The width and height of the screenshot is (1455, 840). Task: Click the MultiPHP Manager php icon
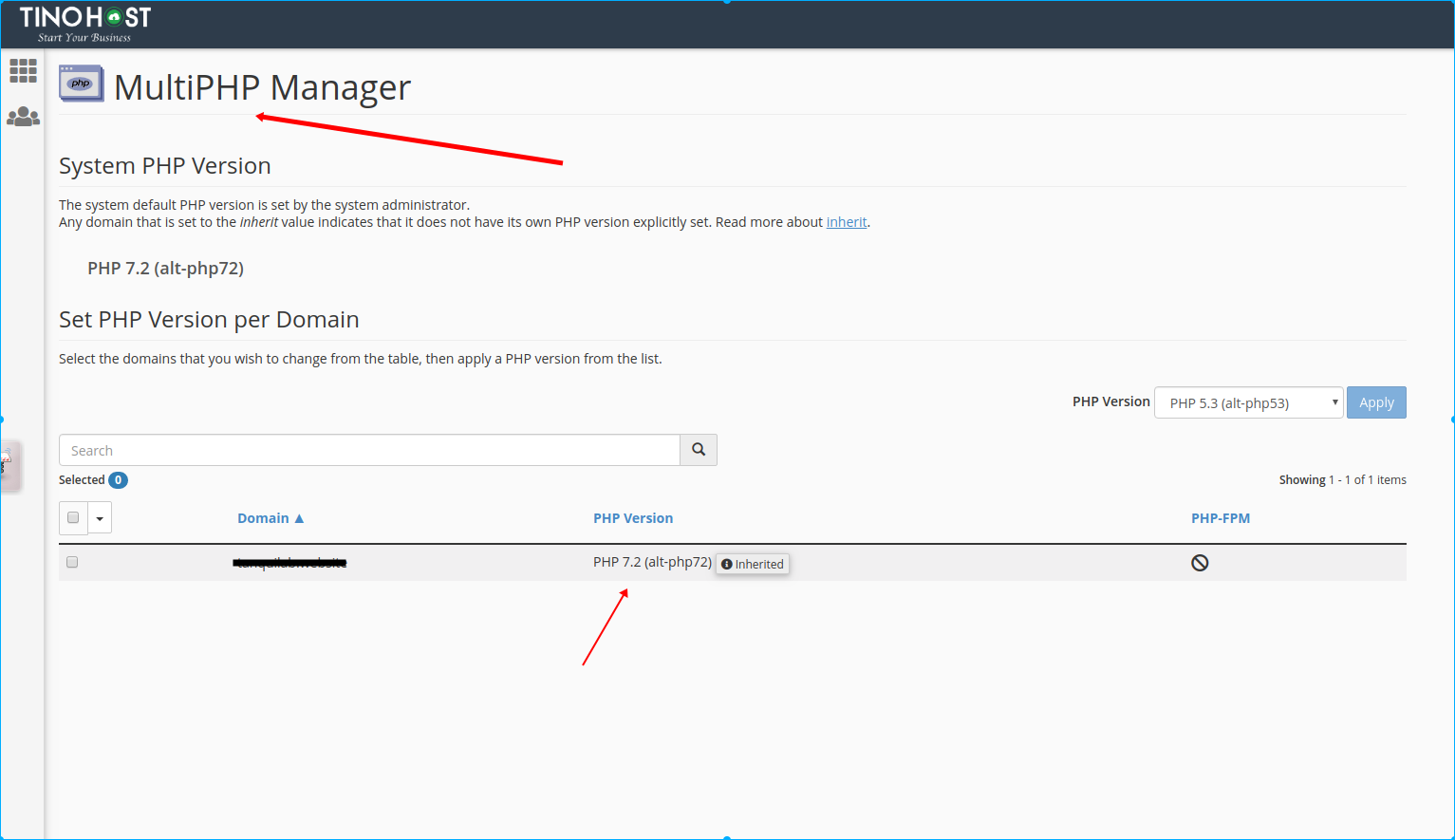81,84
